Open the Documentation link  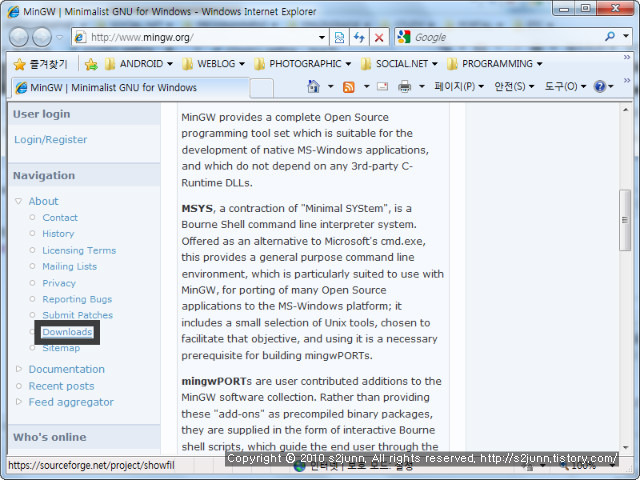67,369
